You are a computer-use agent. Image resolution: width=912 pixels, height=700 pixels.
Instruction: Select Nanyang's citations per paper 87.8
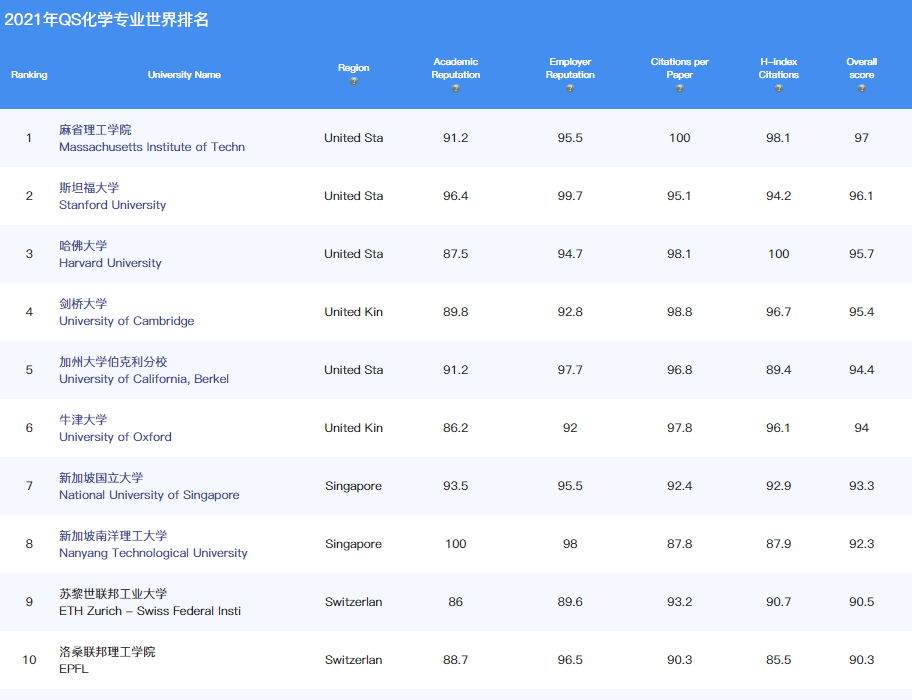pyautogui.click(x=679, y=544)
